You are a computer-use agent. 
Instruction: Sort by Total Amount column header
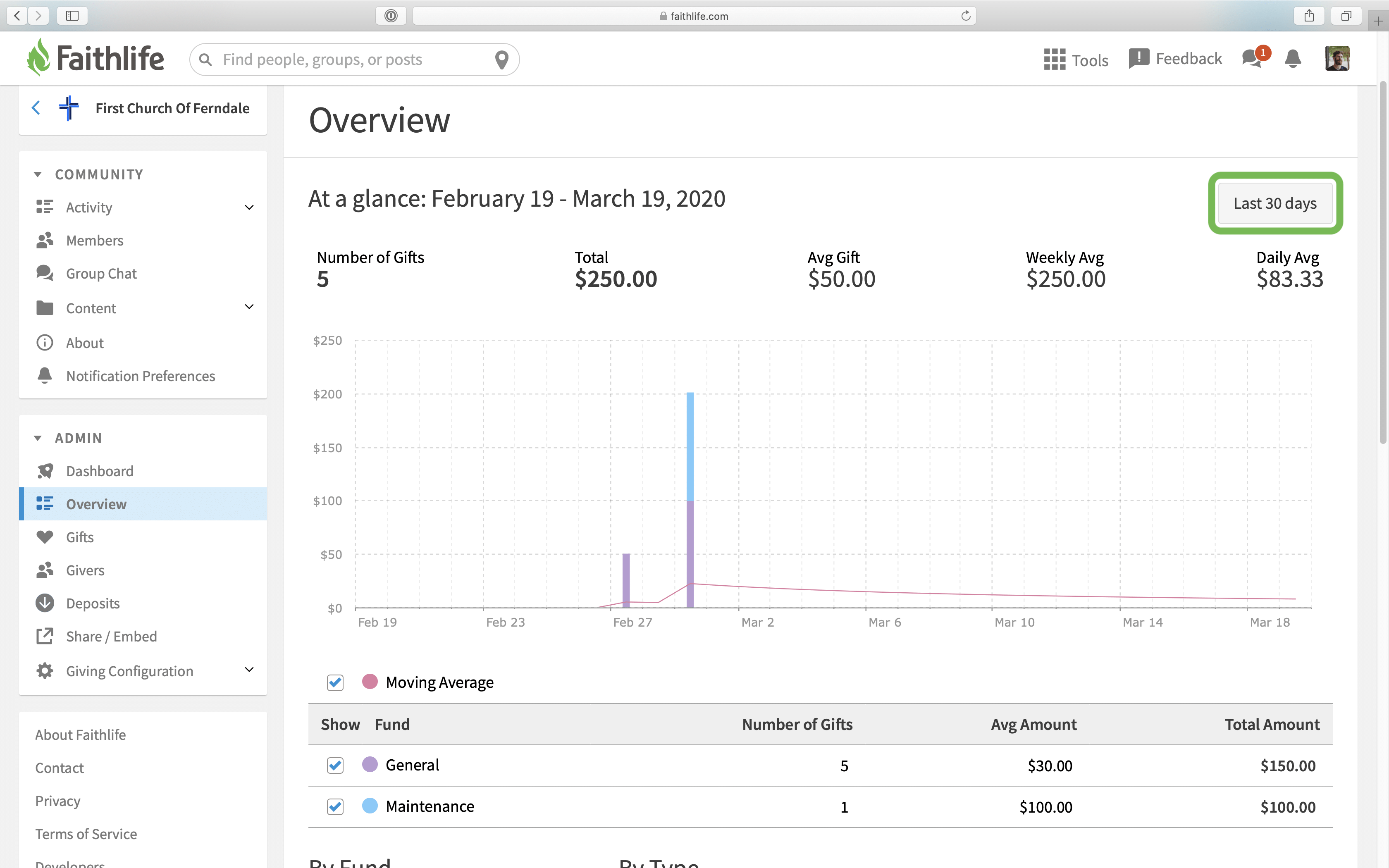tap(1272, 725)
